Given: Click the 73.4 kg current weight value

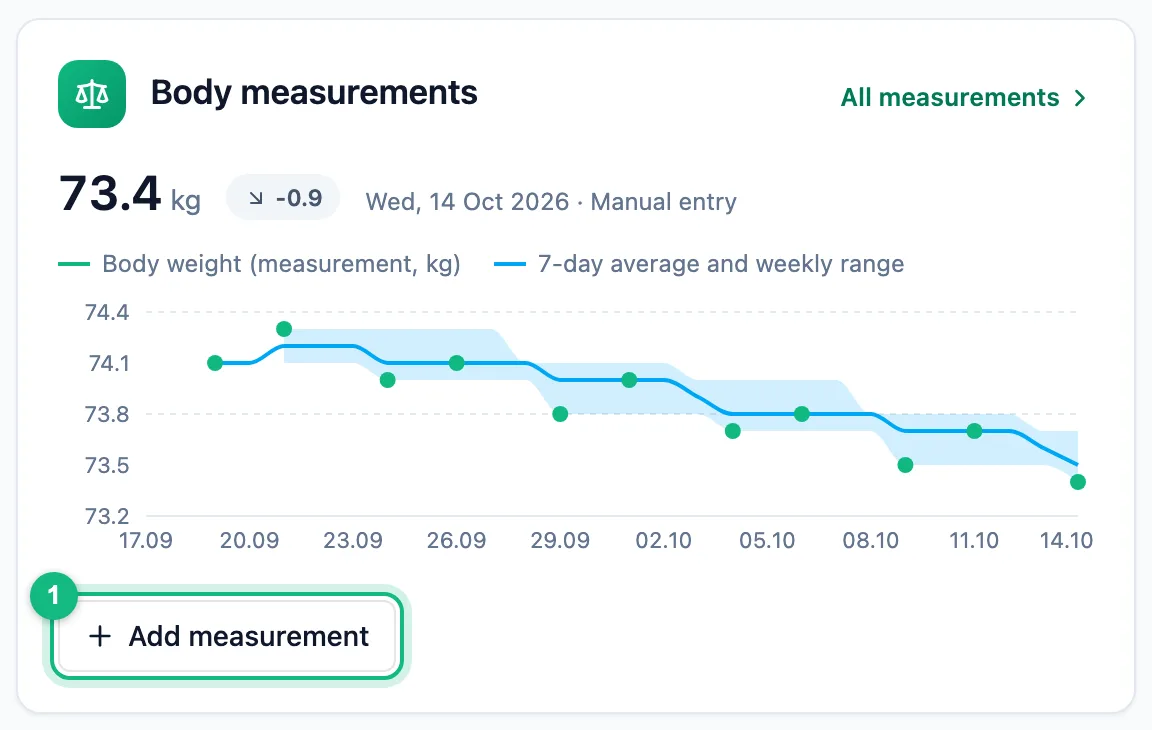Looking at the screenshot, I should [x=129, y=194].
